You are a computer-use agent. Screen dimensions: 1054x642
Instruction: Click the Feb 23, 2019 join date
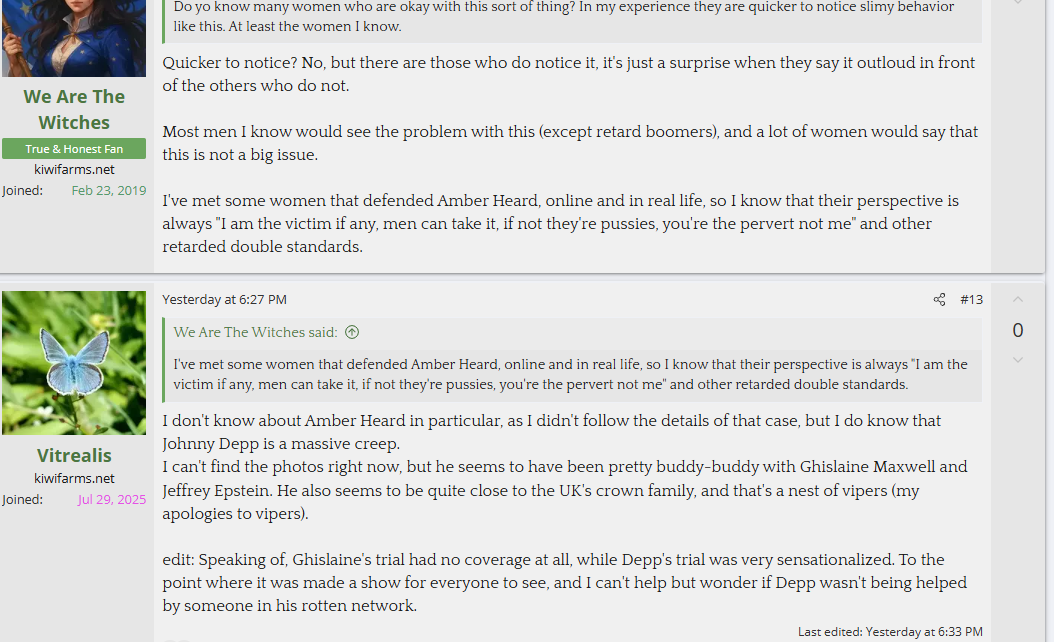(x=109, y=190)
